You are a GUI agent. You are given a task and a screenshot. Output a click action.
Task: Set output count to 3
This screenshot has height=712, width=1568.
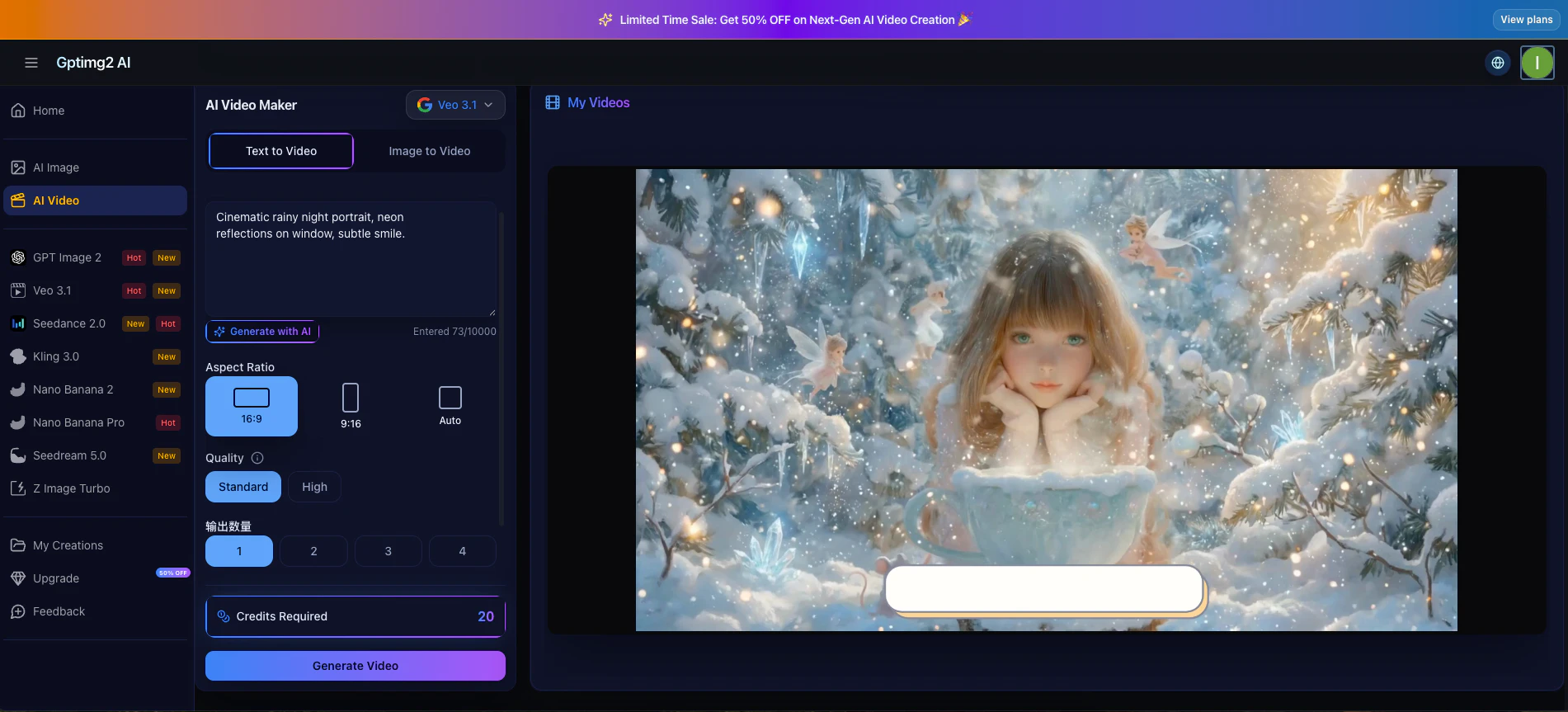[x=388, y=551]
